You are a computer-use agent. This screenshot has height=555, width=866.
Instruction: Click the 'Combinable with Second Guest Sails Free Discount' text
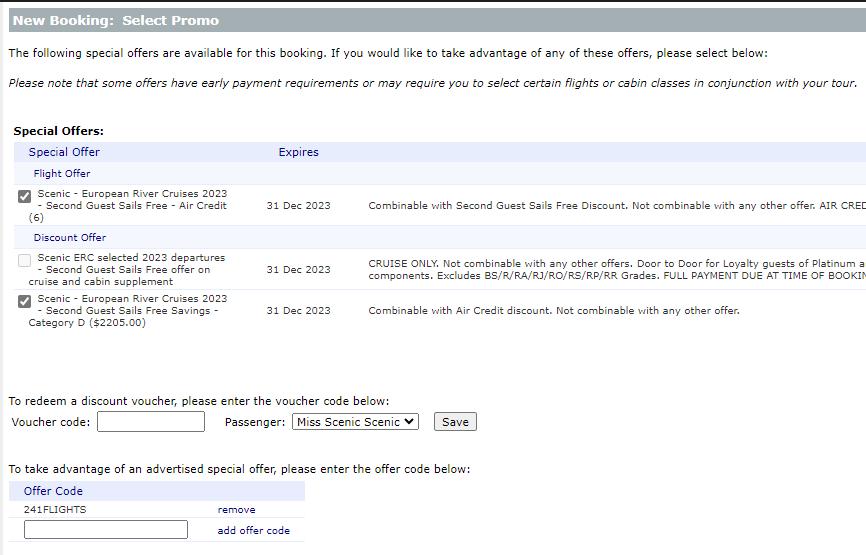[x=616, y=205]
